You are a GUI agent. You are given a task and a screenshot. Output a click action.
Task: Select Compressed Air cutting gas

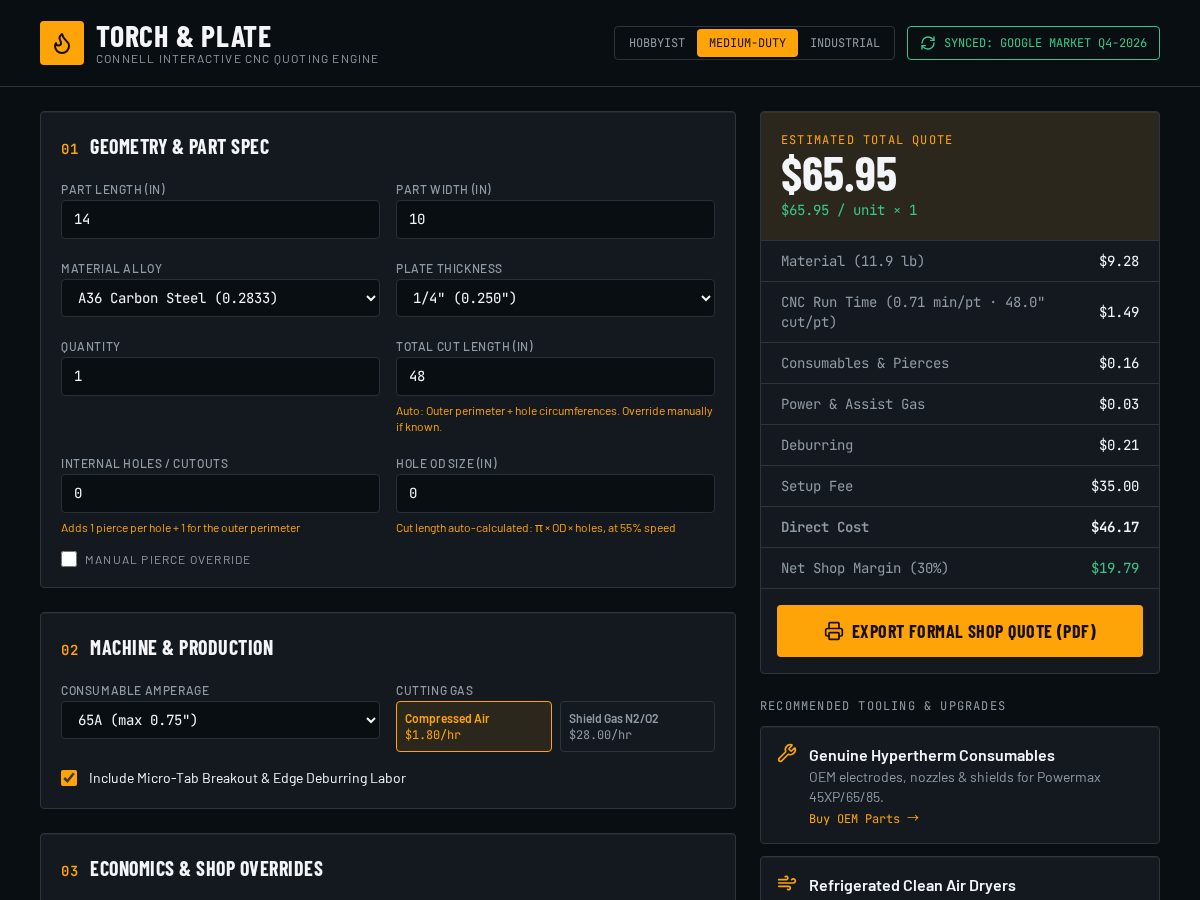[x=474, y=726]
